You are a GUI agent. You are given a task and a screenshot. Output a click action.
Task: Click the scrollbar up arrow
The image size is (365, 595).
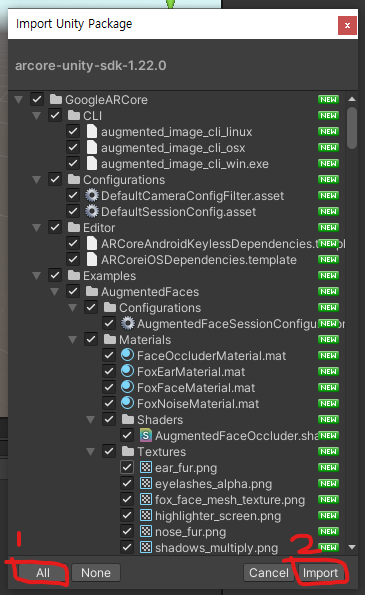pos(352,99)
